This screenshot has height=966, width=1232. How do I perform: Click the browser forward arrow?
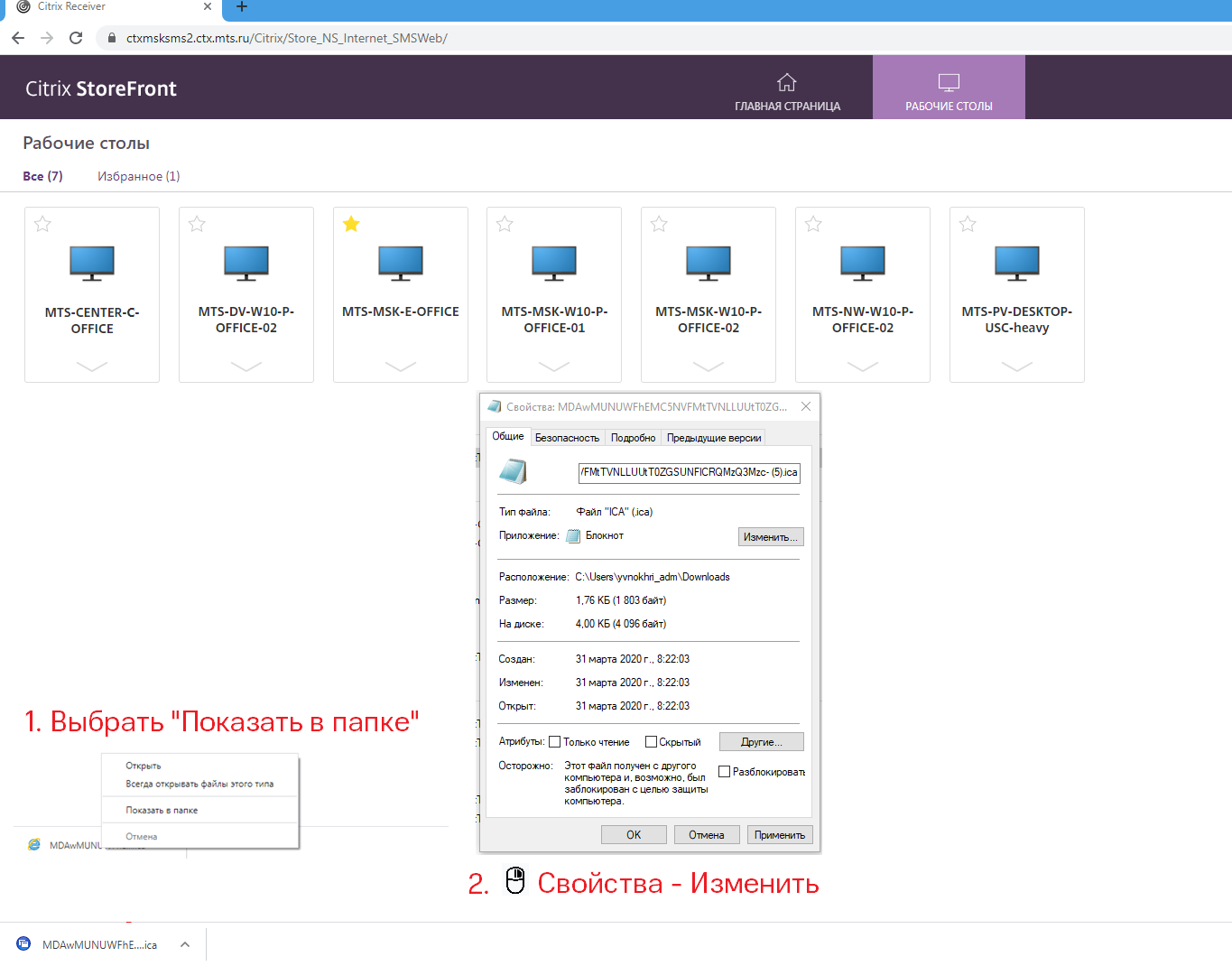[x=47, y=38]
